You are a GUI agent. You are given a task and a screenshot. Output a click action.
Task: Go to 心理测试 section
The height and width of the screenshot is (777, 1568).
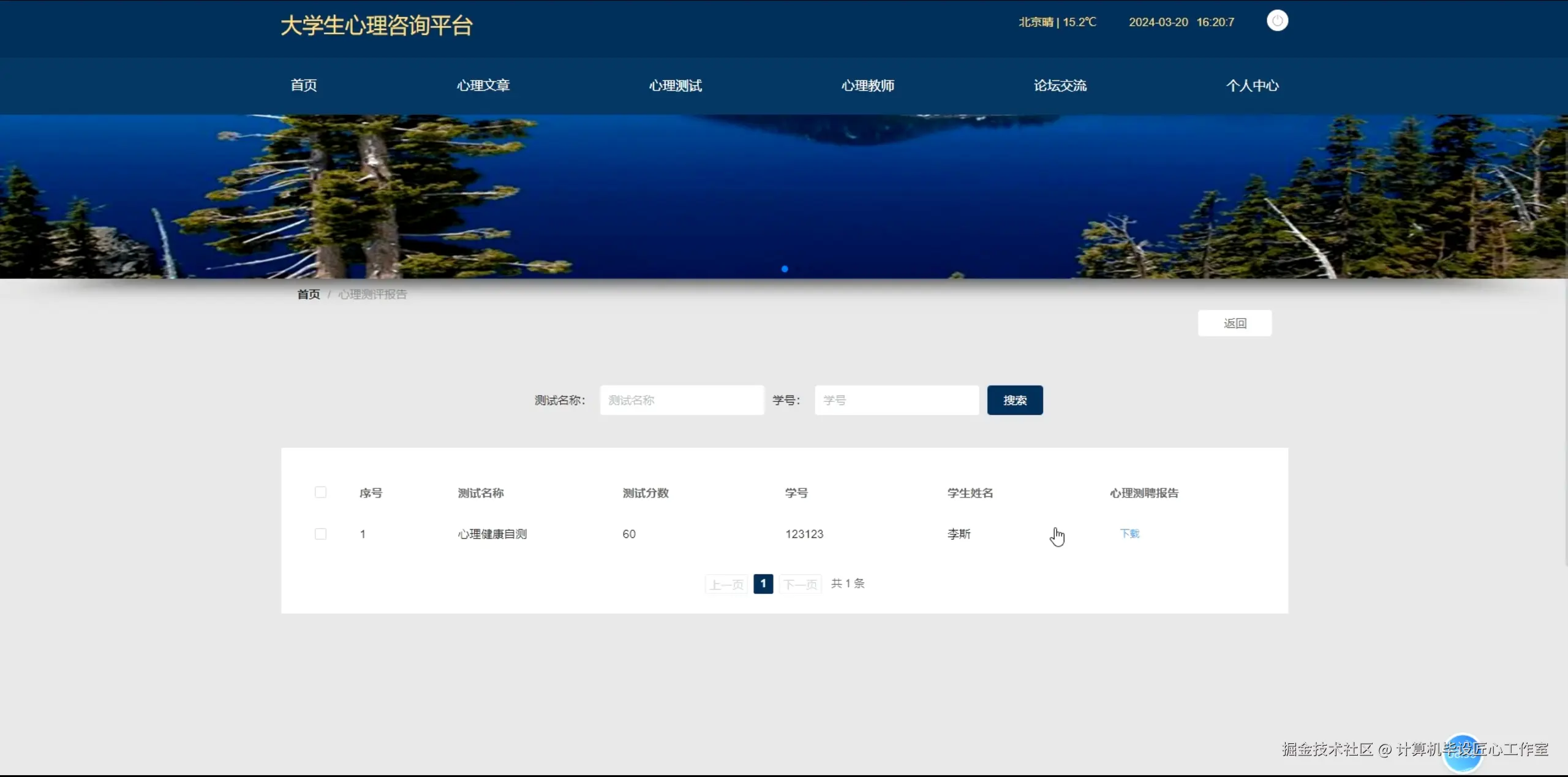[676, 86]
